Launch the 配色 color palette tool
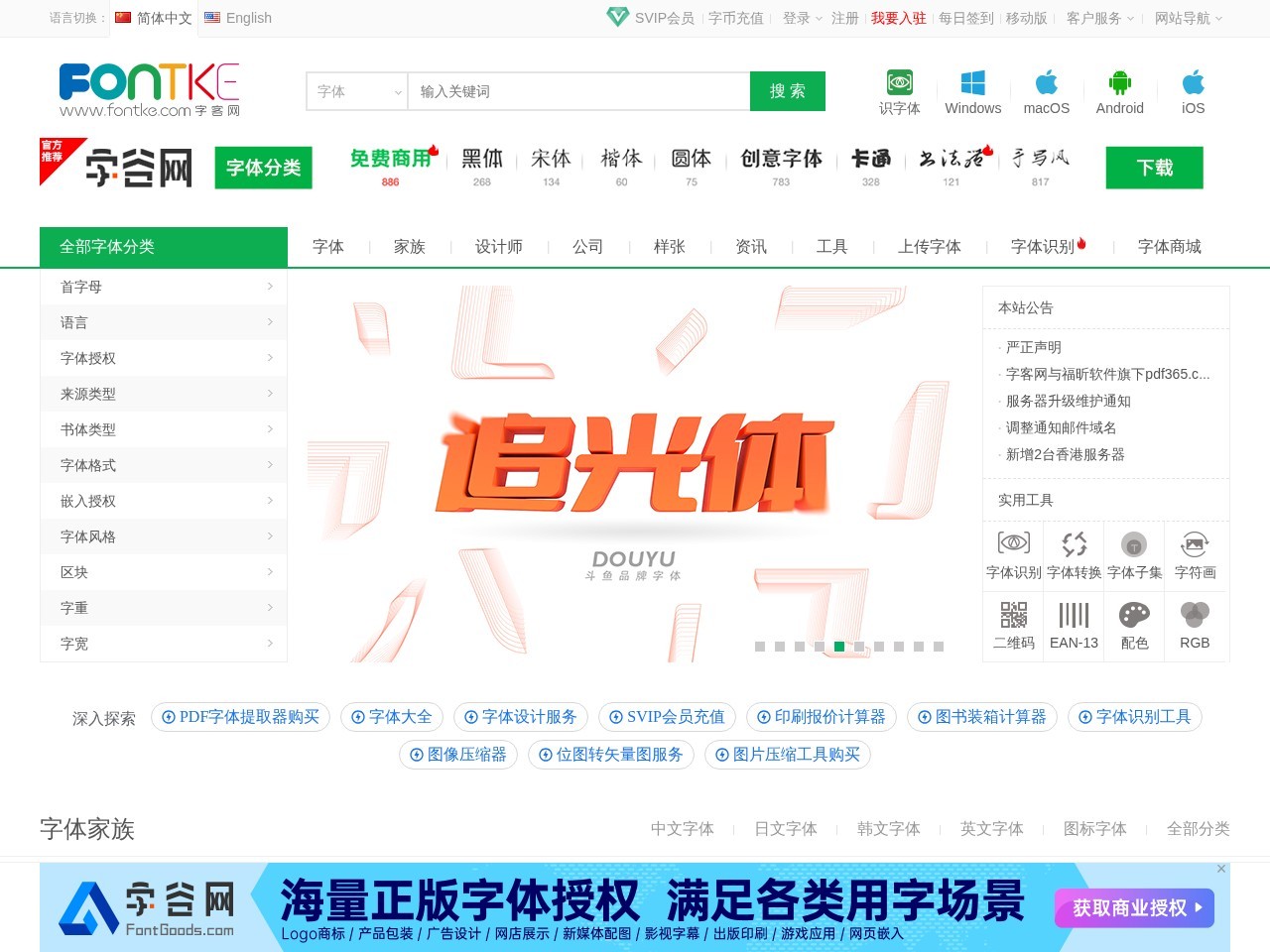 click(x=1134, y=616)
